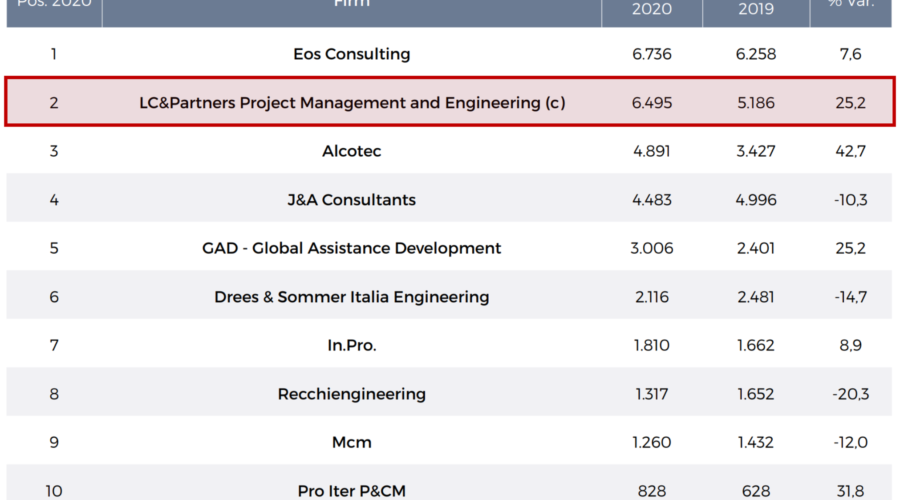
Task: Select the 1.260 value for Mcm
Action: tap(651, 442)
